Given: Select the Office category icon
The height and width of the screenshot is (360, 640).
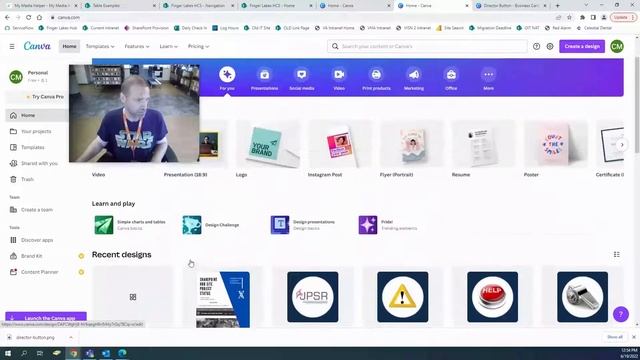Looking at the screenshot, I should [x=451, y=75].
